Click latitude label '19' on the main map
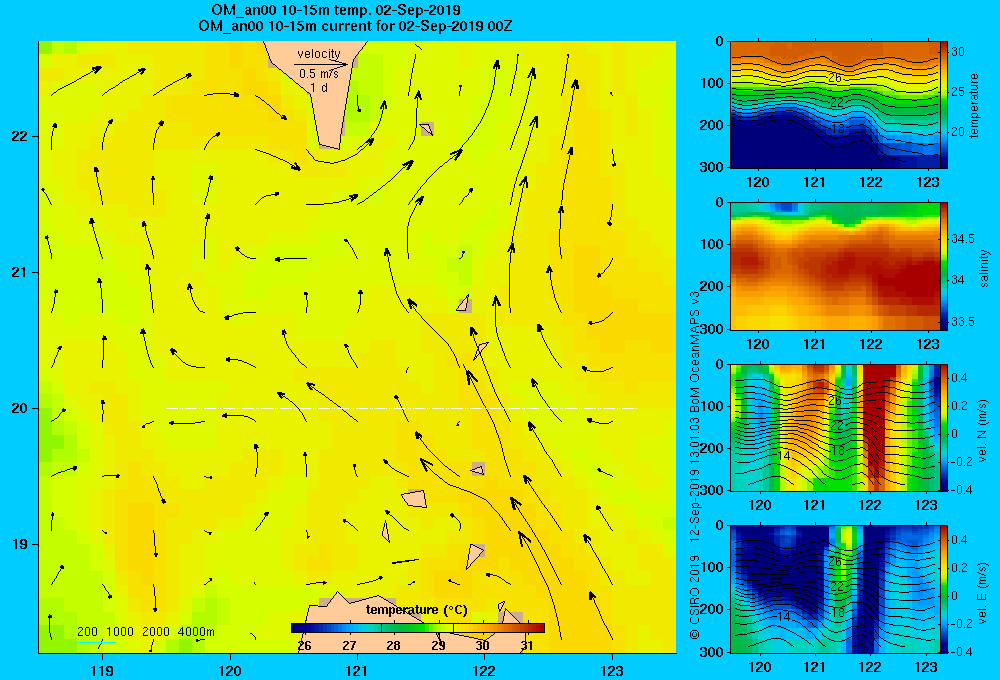Screen dimensions: 1000x680 [x=20, y=544]
